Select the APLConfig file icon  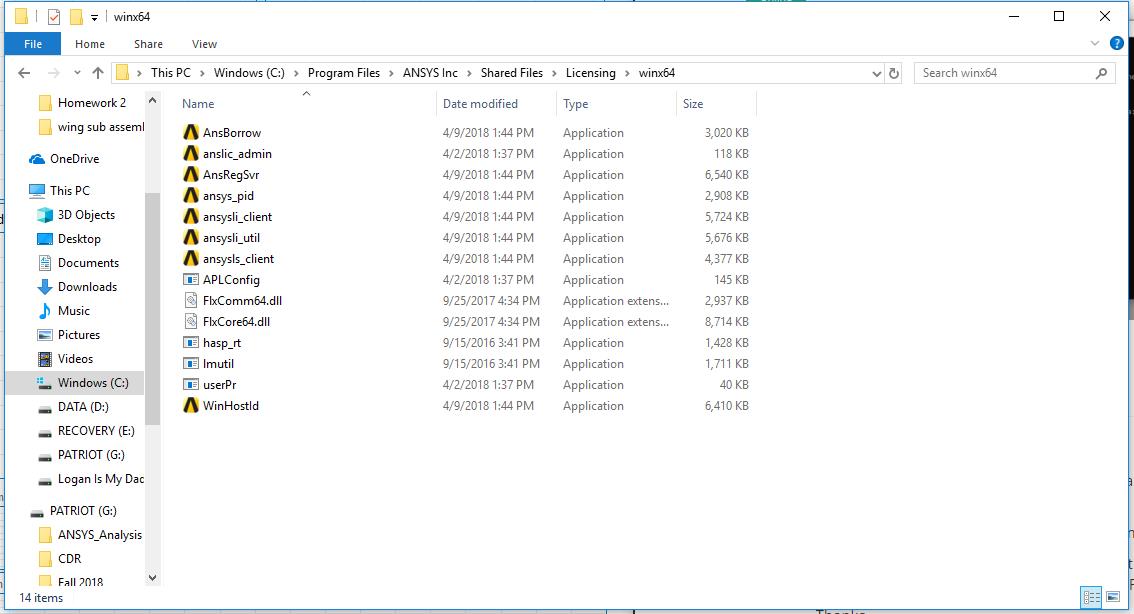[191, 279]
